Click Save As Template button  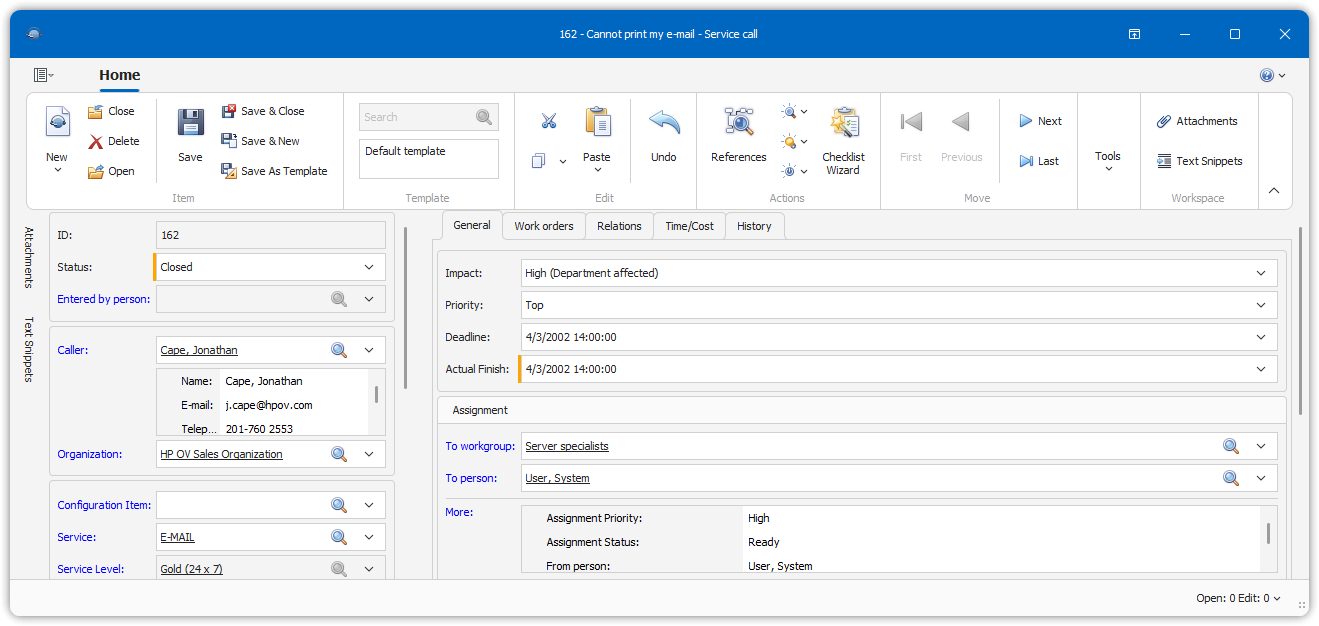click(x=274, y=171)
